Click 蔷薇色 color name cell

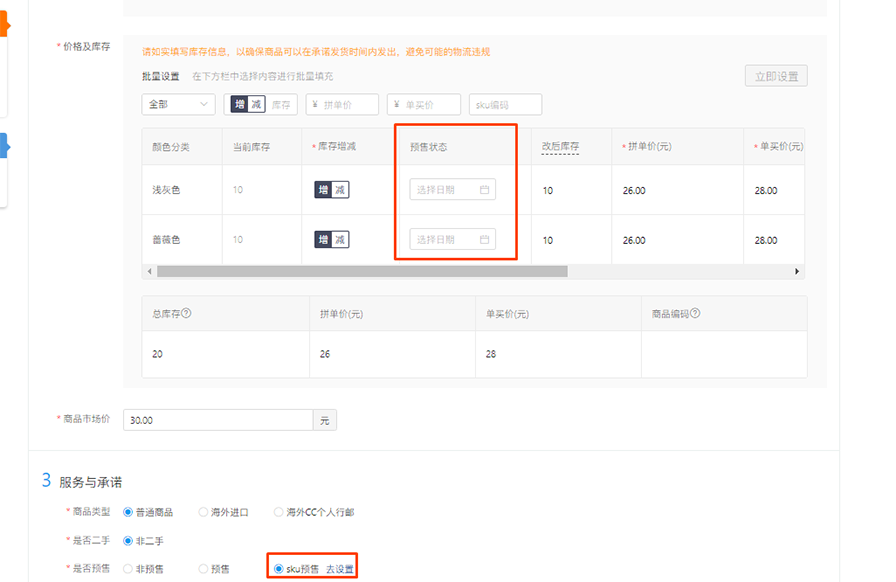point(166,240)
